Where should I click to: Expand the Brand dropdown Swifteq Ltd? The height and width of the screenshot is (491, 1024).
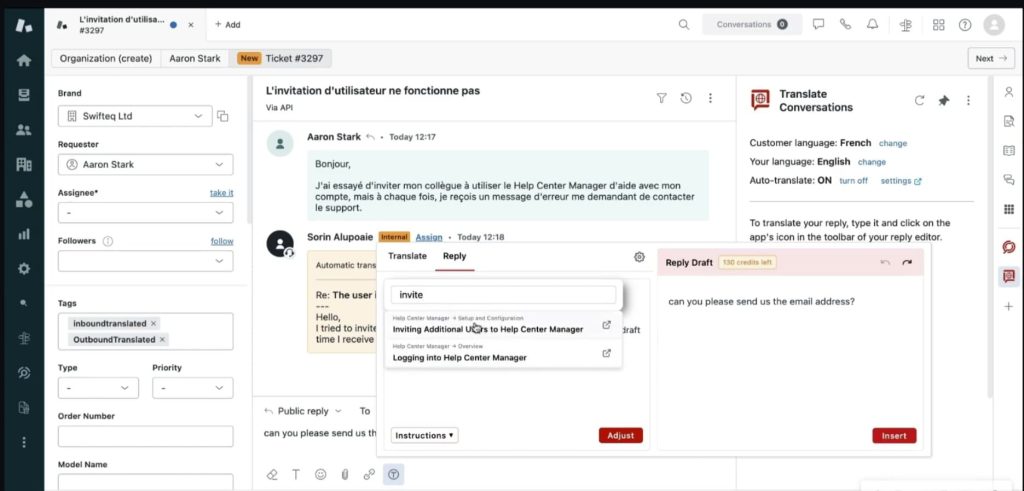coord(135,116)
